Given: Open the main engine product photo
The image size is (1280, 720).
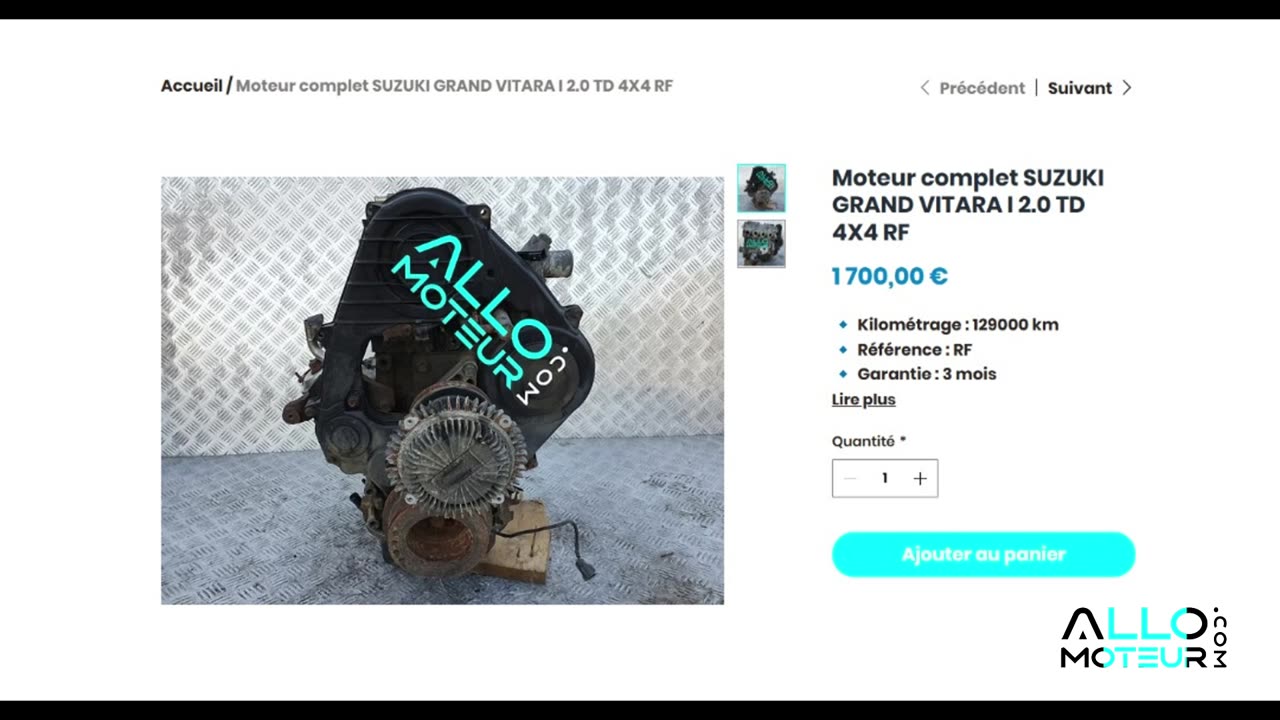Looking at the screenshot, I should coord(442,391).
